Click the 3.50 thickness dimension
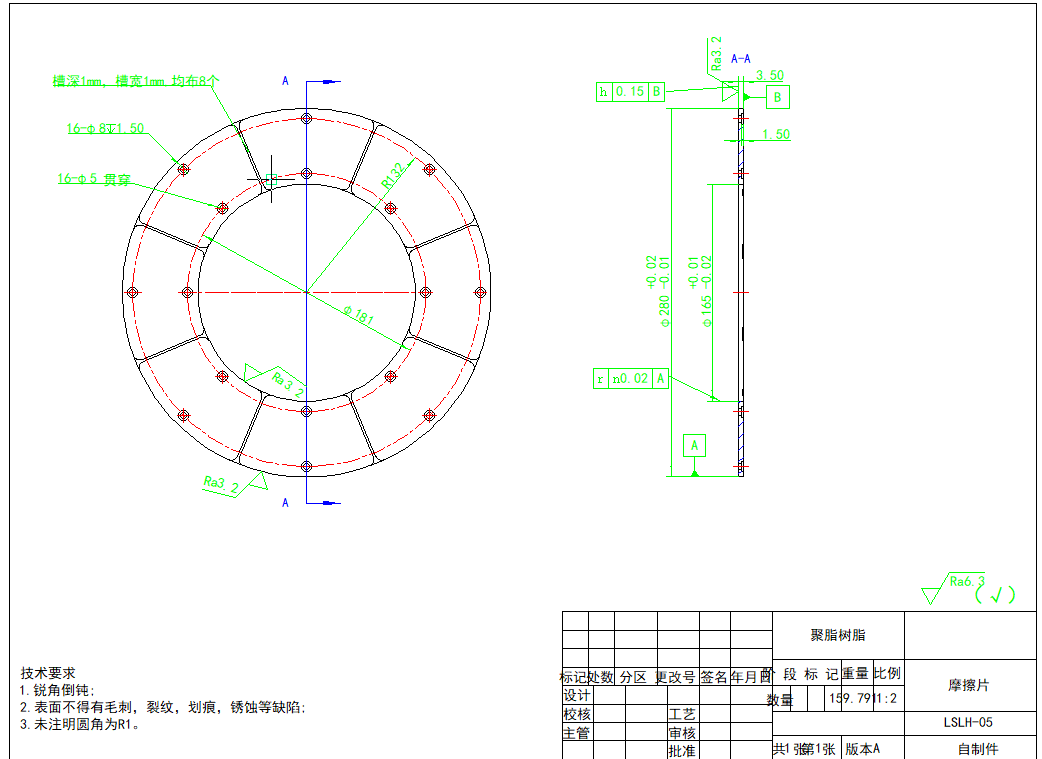1042x759 pixels. click(770, 75)
